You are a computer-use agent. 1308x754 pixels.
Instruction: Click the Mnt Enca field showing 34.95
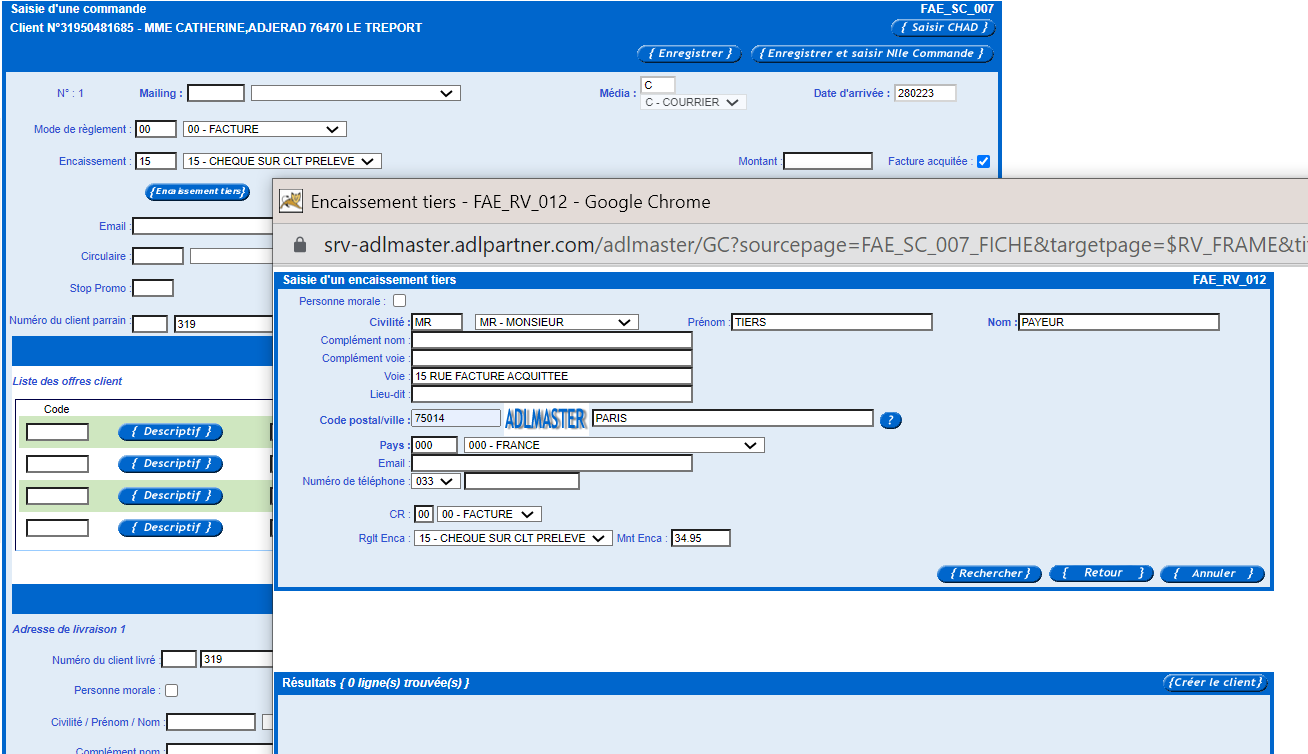click(x=701, y=538)
